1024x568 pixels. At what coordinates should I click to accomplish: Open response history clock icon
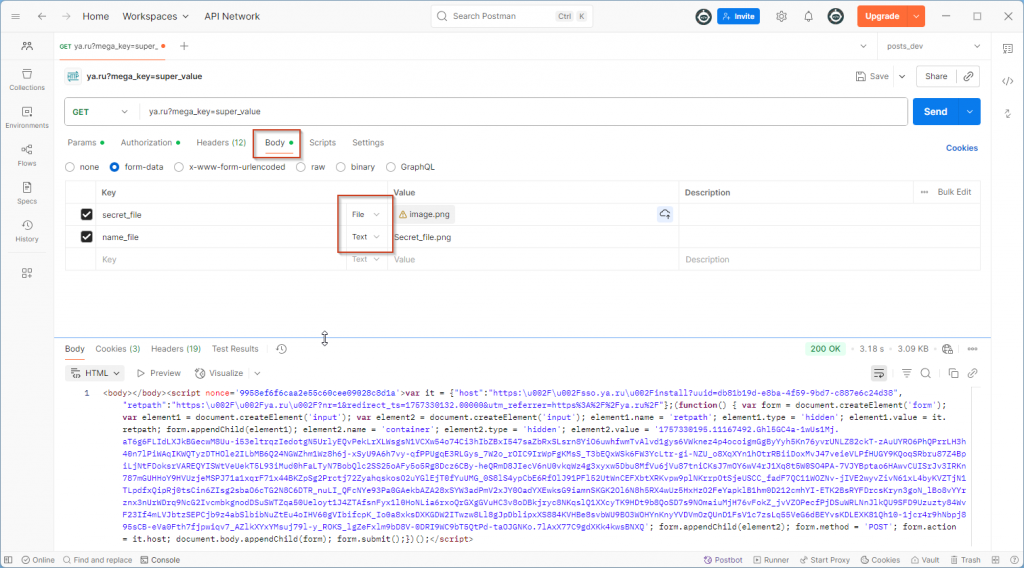(x=281, y=349)
